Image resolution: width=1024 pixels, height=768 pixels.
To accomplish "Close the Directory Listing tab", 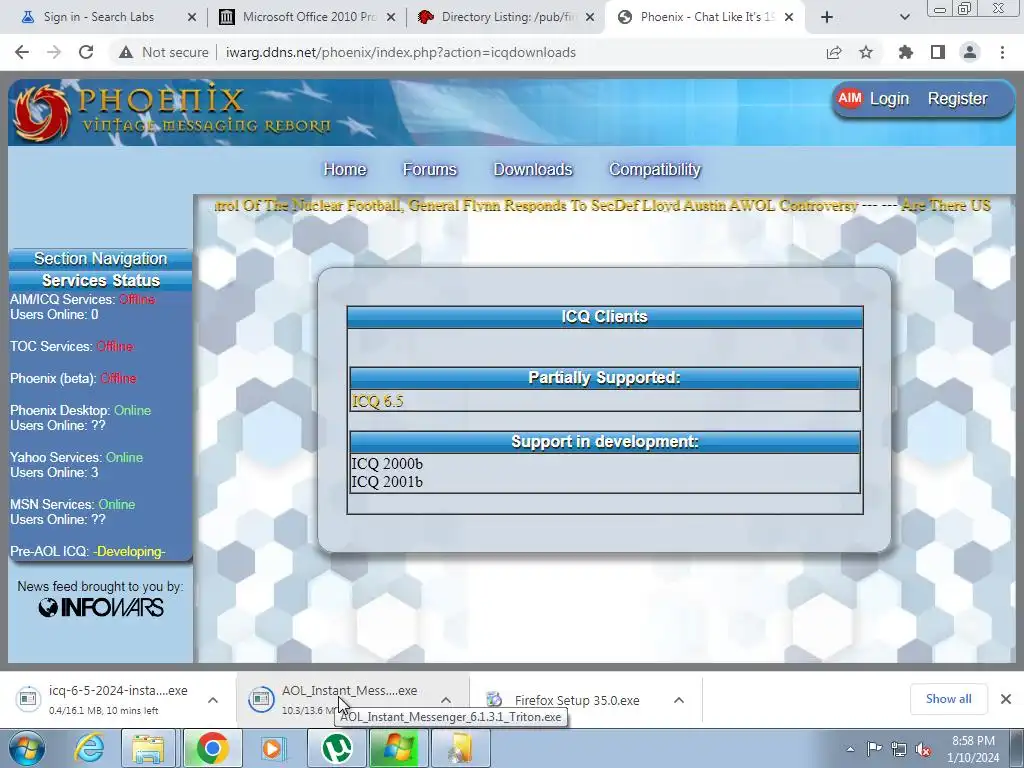I will [x=590, y=17].
